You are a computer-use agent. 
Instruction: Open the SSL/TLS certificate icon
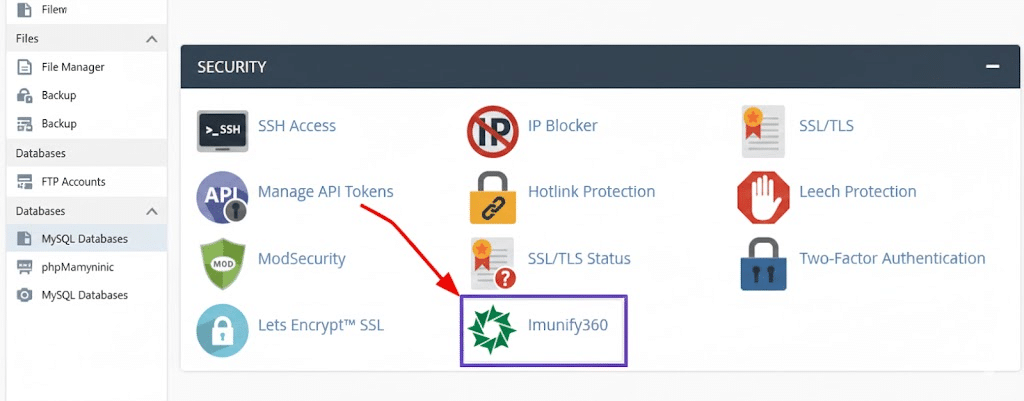pyautogui.click(x=763, y=131)
